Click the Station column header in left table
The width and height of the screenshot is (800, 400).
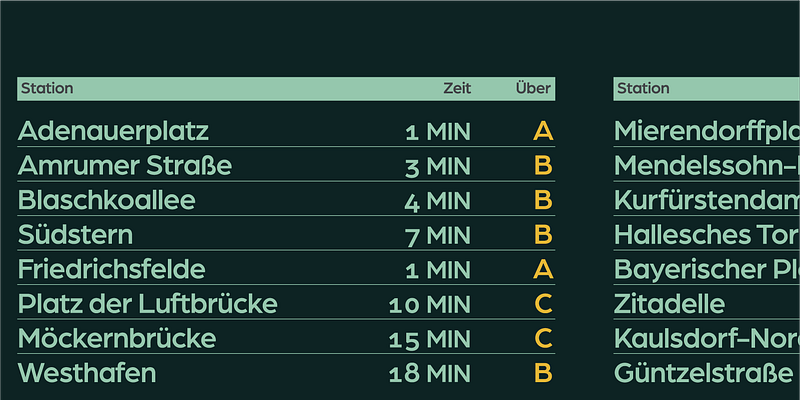pyautogui.click(x=47, y=88)
